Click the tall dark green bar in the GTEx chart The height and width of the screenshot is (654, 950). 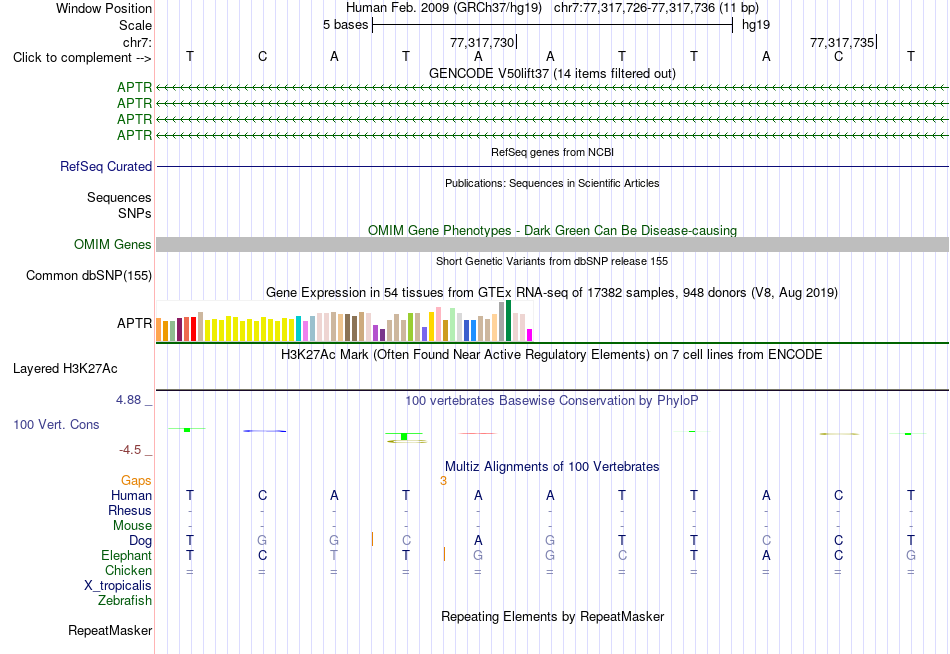(508, 321)
